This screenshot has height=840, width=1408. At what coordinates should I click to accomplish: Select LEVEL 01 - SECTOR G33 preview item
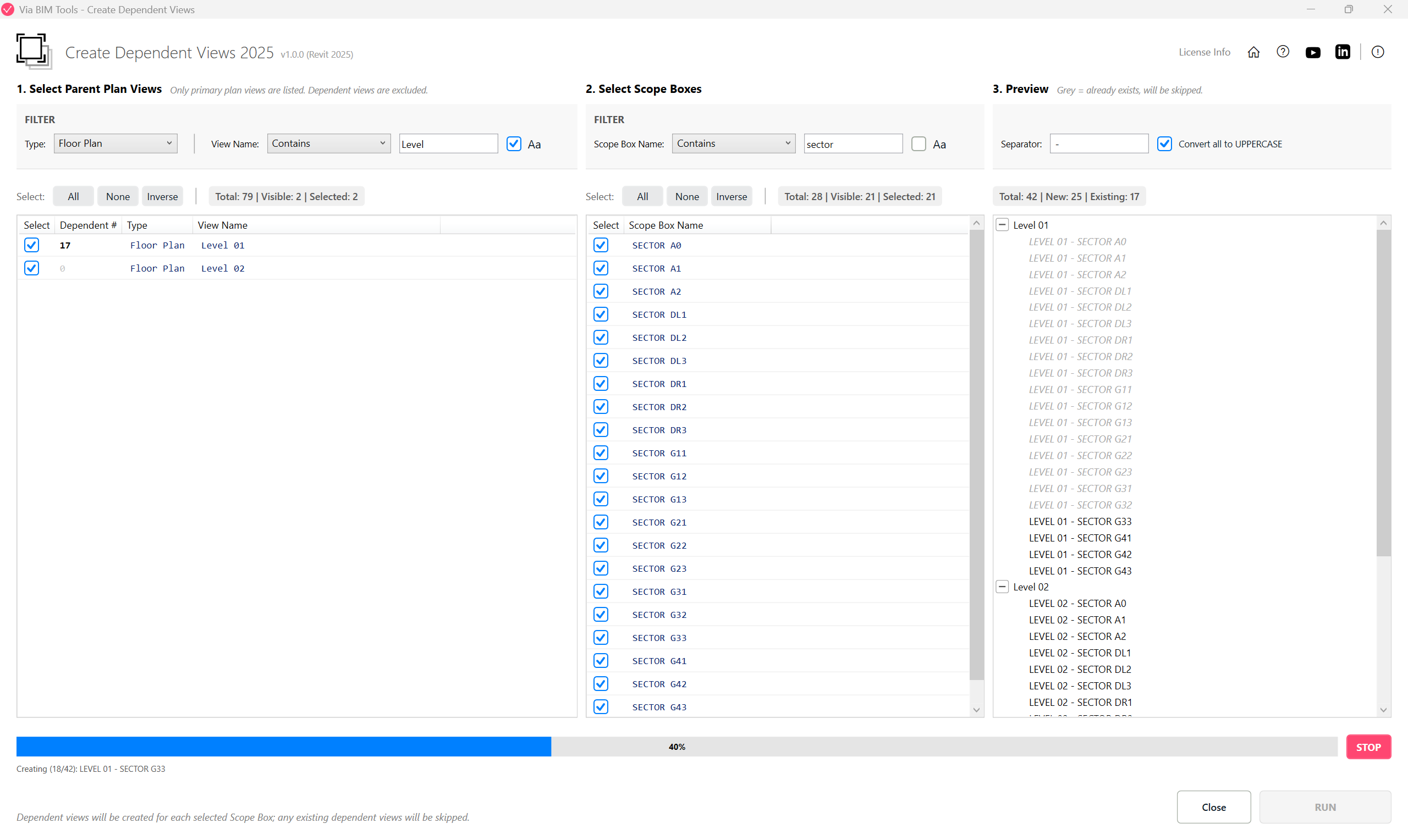click(x=1080, y=521)
